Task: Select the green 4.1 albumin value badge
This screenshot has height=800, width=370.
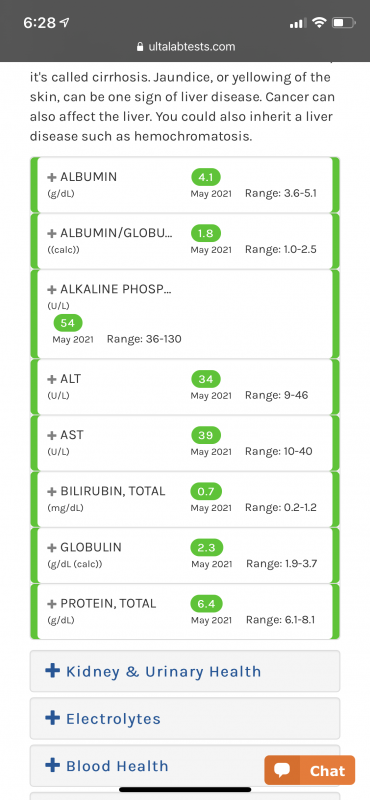Action: coord(206,177)
